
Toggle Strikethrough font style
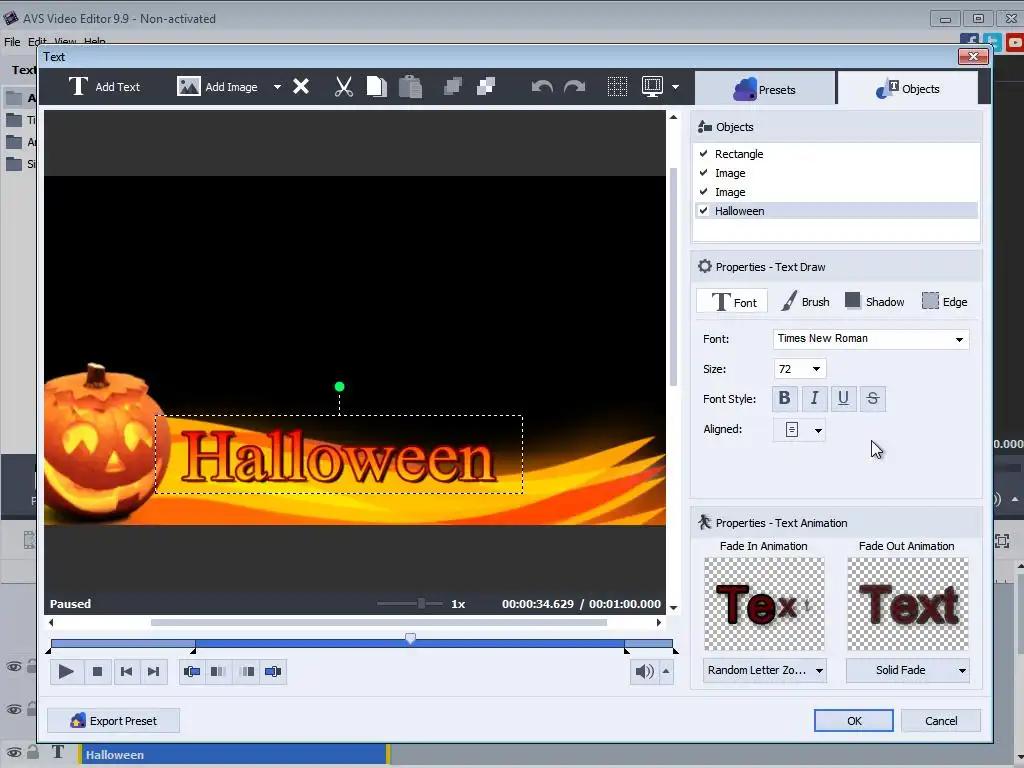(872, 398)
